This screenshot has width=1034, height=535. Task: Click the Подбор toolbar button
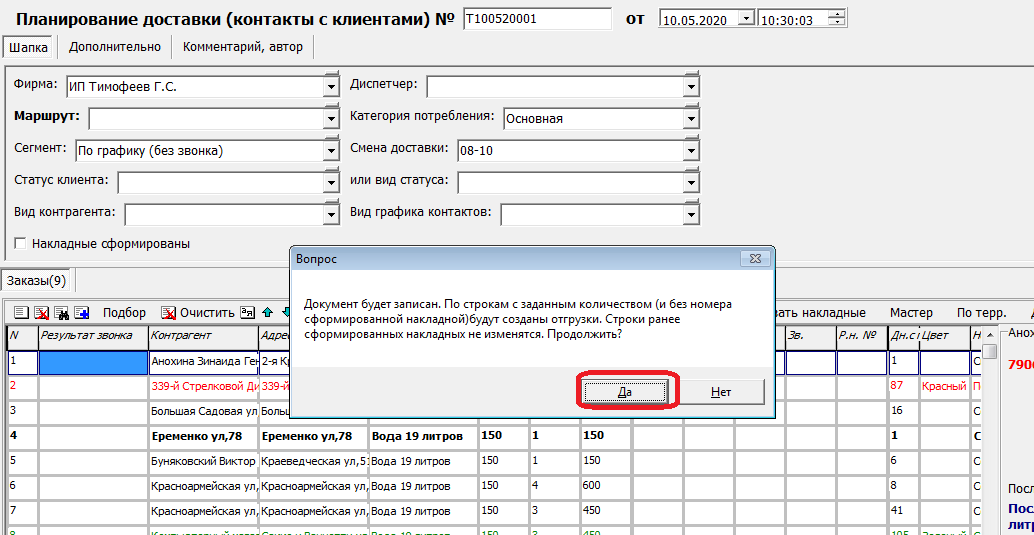click(124, 313)
